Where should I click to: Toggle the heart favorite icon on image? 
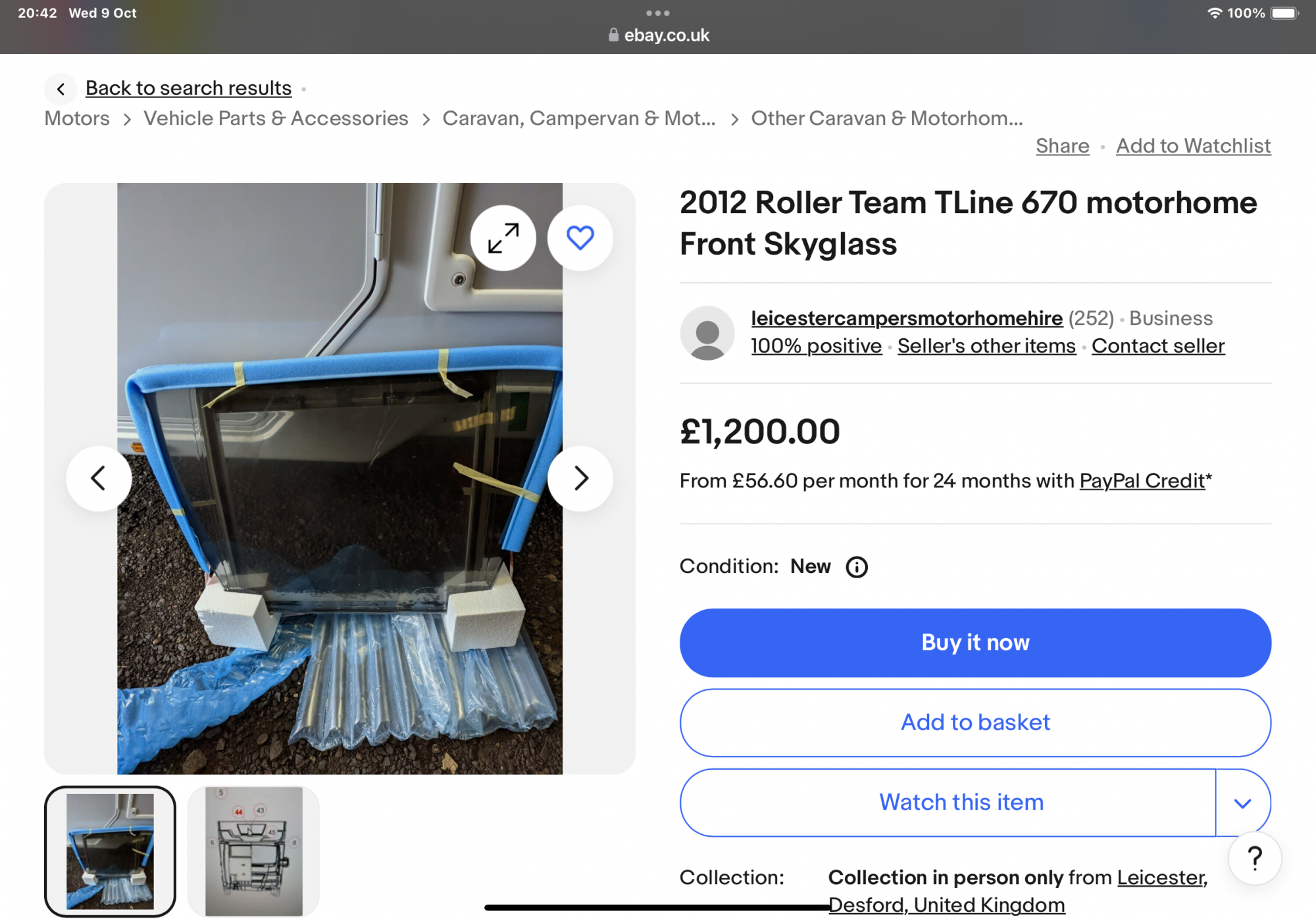click(580, 237)
